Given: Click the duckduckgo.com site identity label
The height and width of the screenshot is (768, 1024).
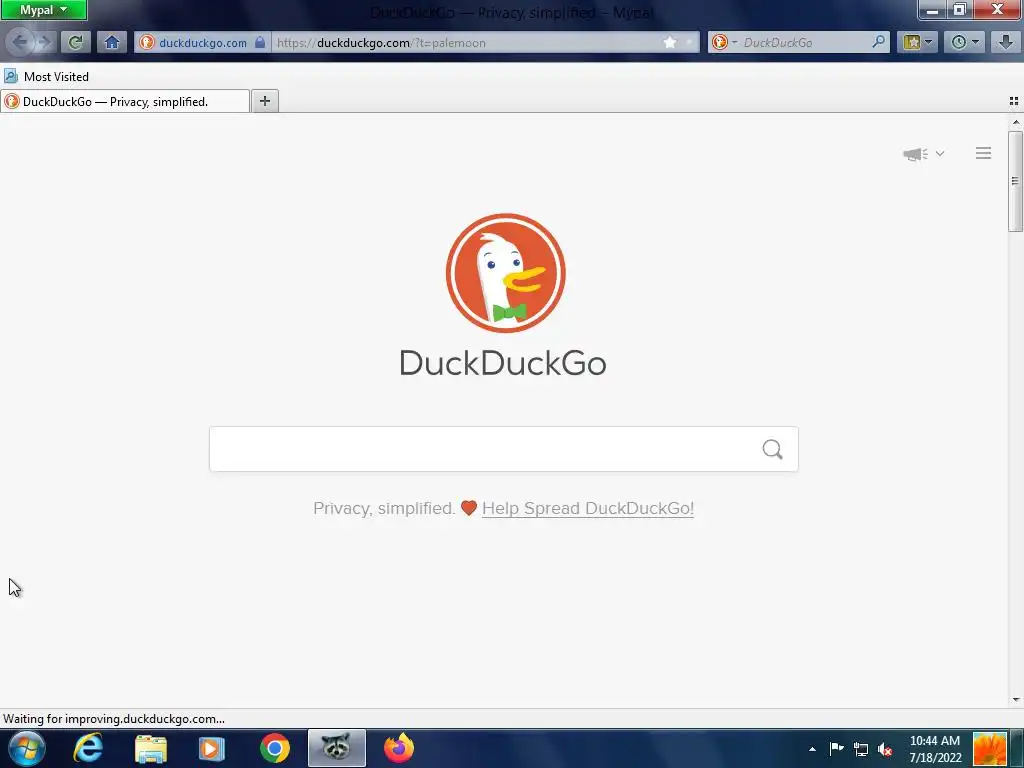Looking at the screenshot, I should [x=202, y=42].
